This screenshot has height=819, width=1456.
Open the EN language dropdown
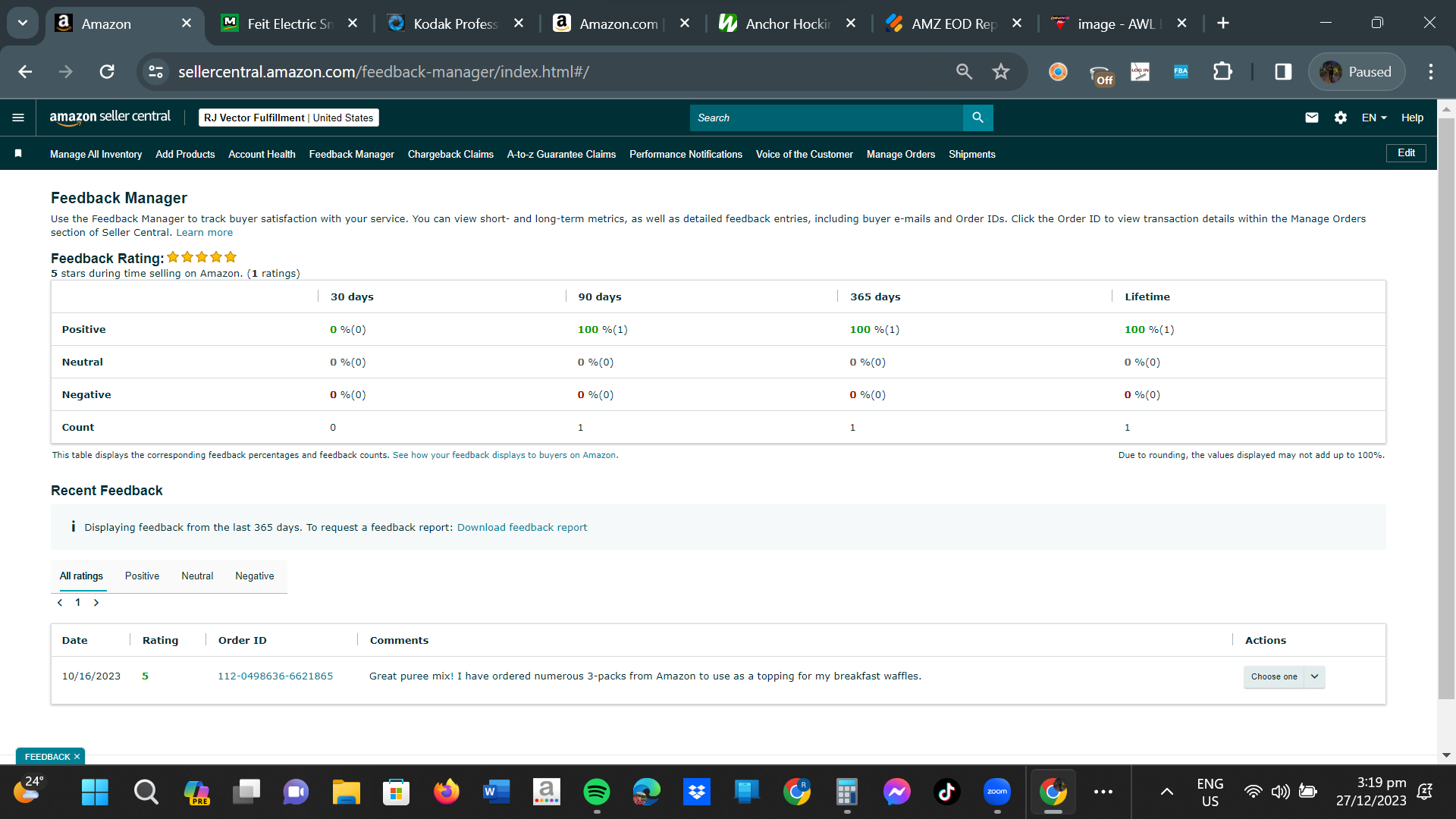(x=1374, y=118)
